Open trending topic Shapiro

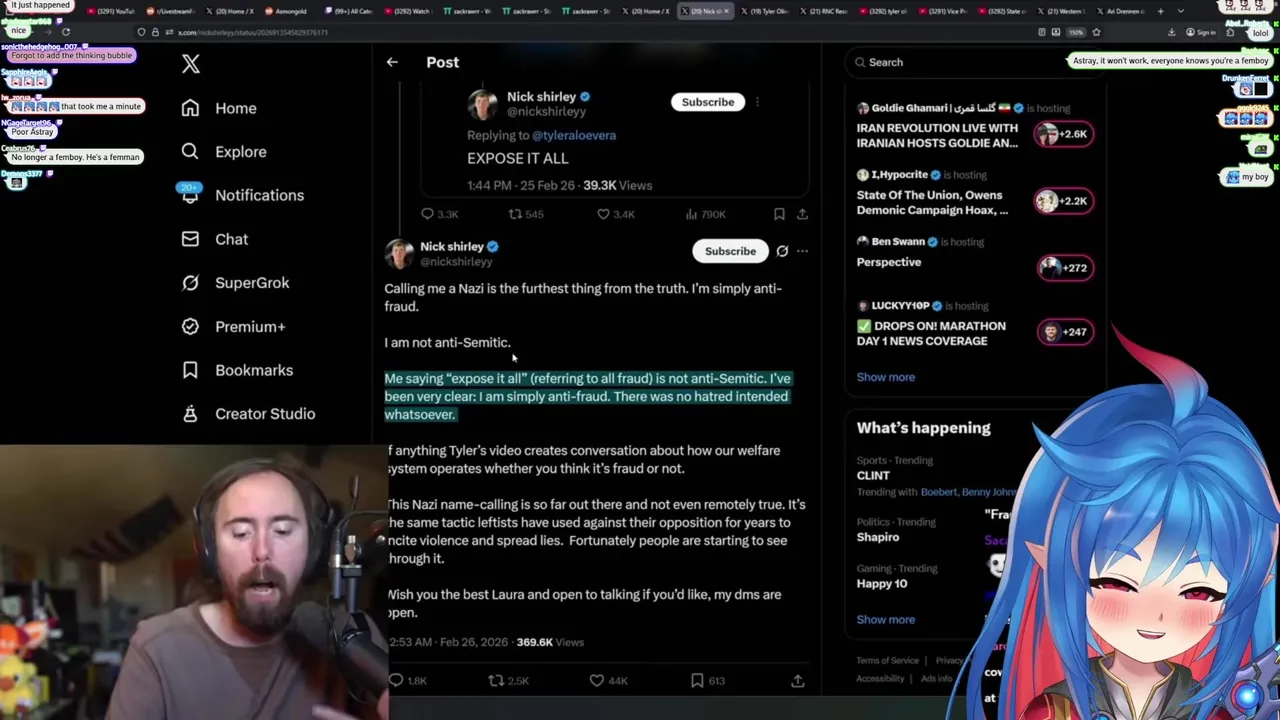click(878, 537)
